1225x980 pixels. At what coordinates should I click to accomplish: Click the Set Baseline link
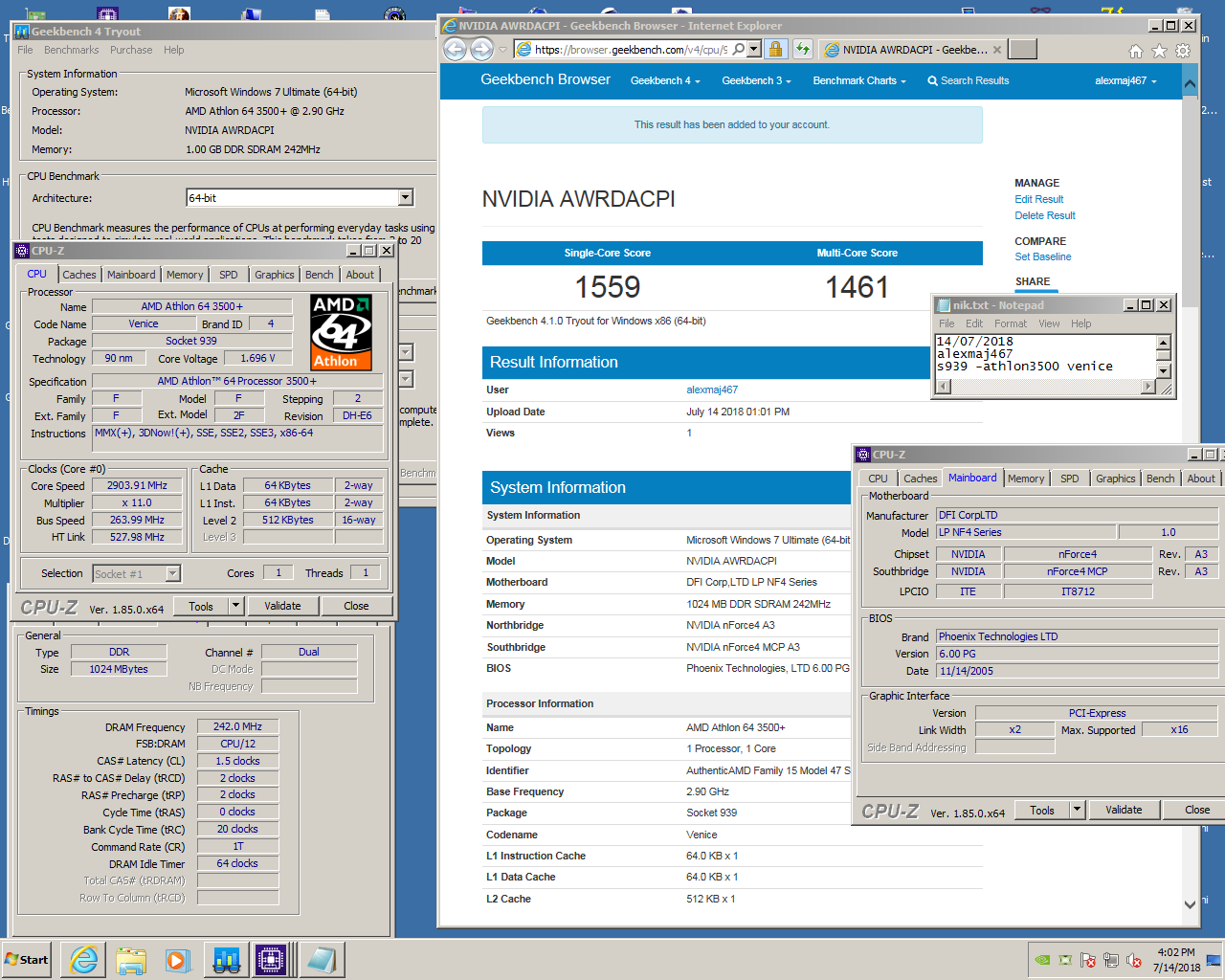(x=1043, y=256)
